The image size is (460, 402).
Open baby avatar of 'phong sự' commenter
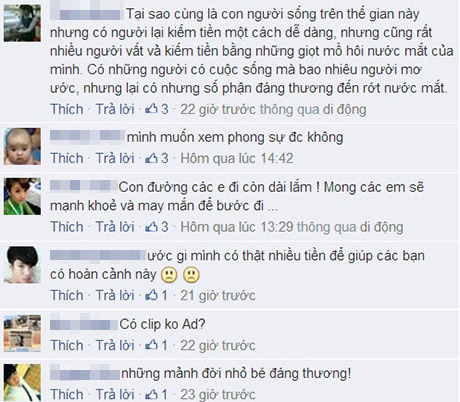click(22, 146)
